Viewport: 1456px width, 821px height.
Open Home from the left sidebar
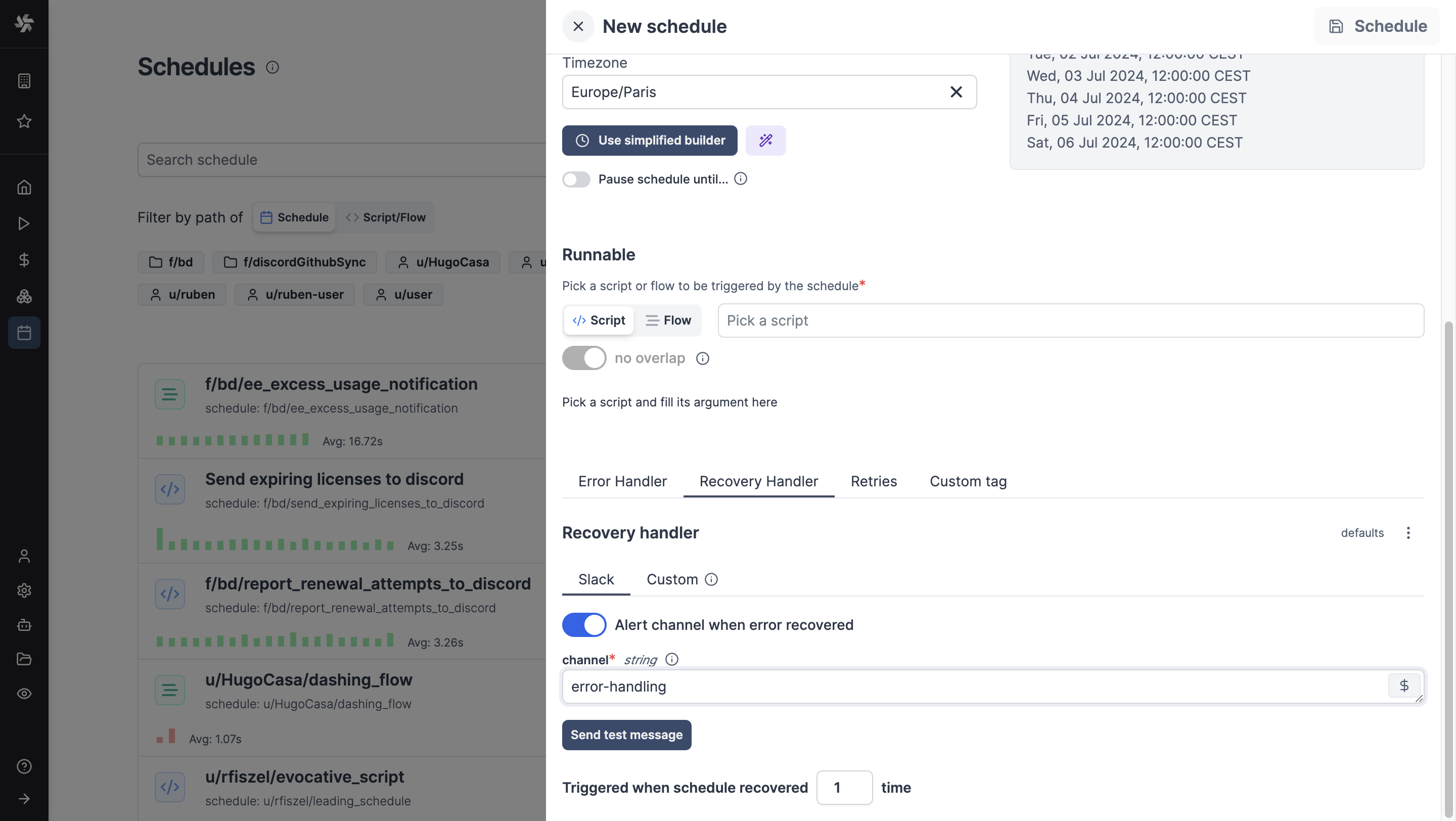click(24, 187)
